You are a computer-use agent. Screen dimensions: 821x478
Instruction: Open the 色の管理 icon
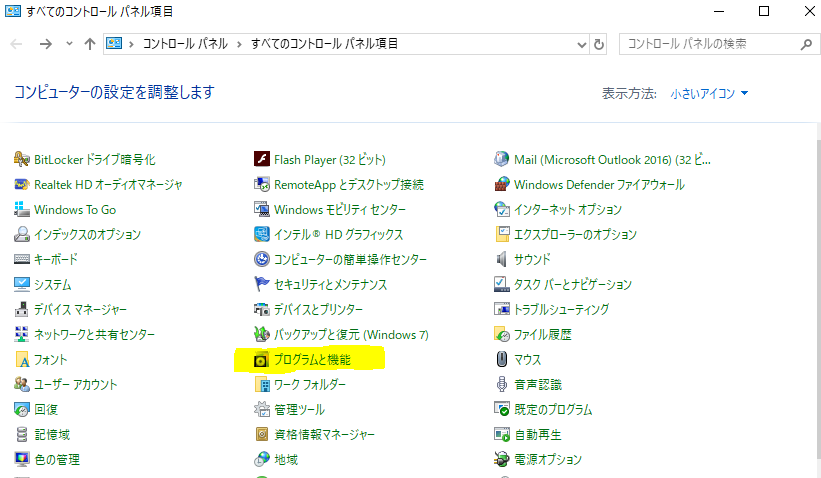click(x=21, y=459)
